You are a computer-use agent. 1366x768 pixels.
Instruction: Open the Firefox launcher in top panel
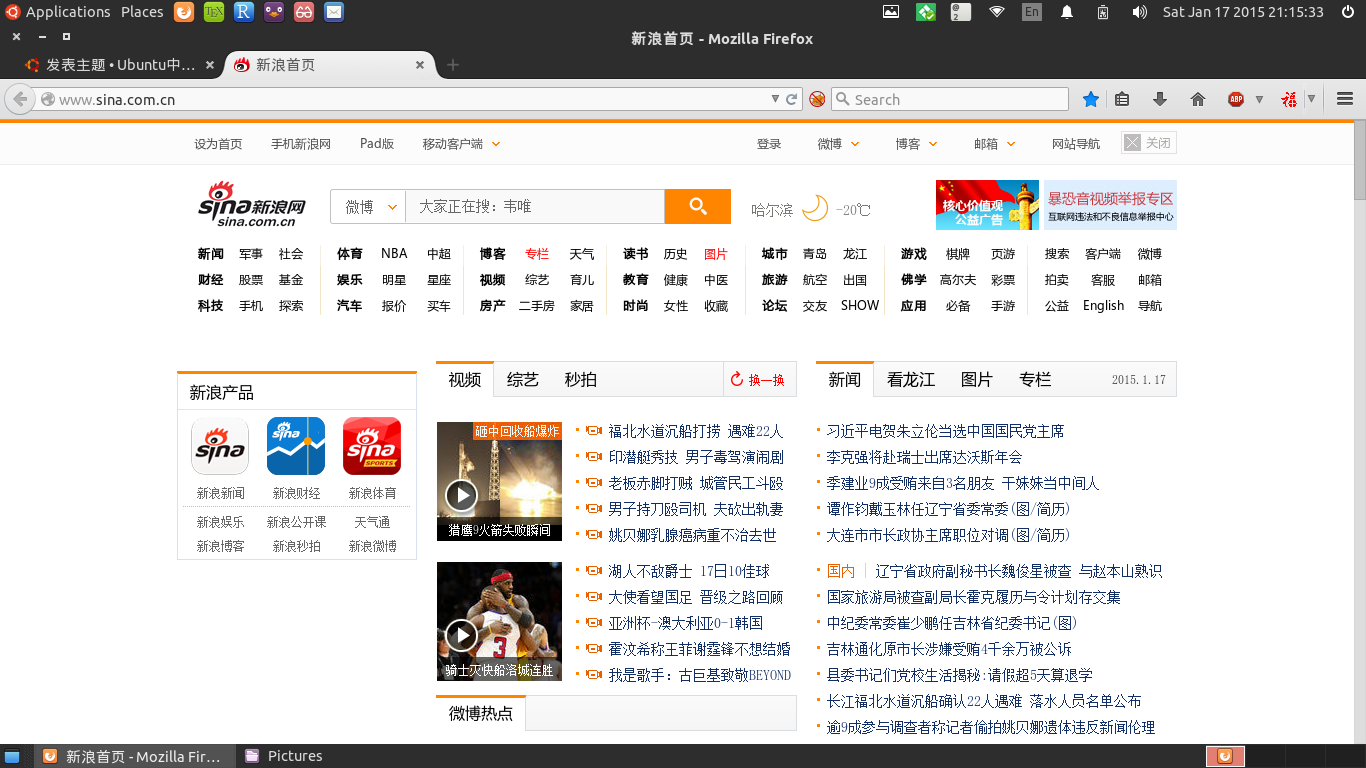184,12
